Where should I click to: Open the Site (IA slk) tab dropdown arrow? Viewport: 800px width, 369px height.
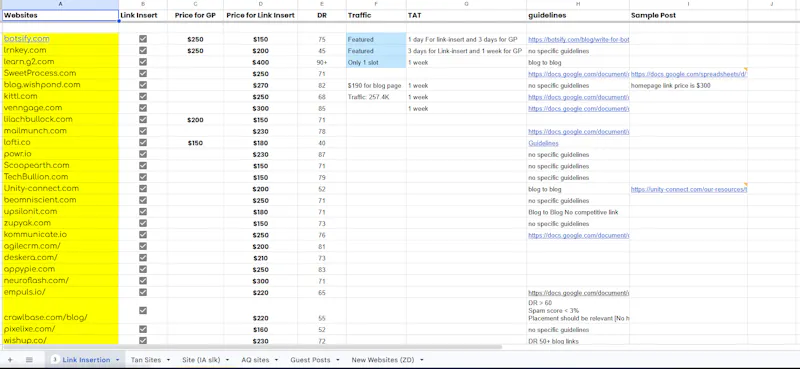tap(228, 360)
